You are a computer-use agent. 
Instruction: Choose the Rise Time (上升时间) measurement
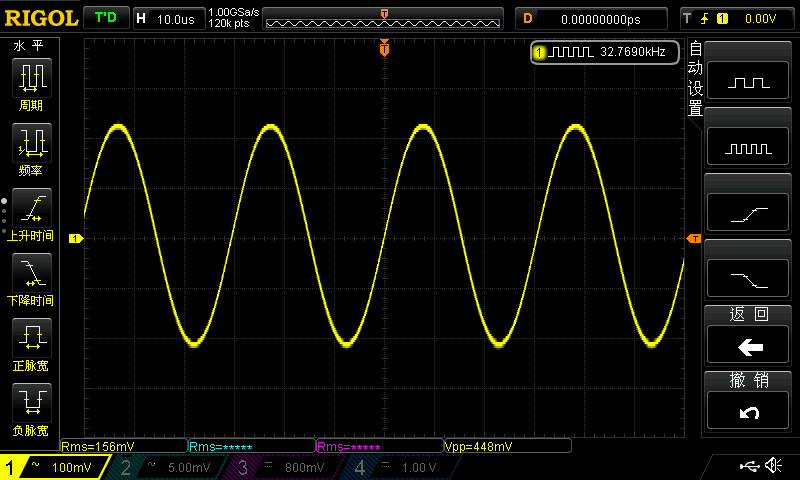pyautogui.click(x=31, y=213)
